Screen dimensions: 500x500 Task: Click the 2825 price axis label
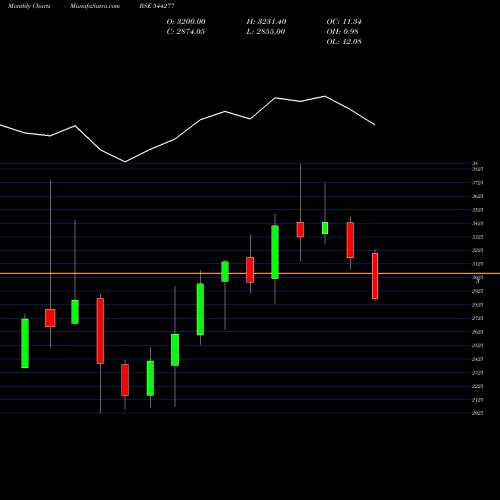(x=478, y=305)
